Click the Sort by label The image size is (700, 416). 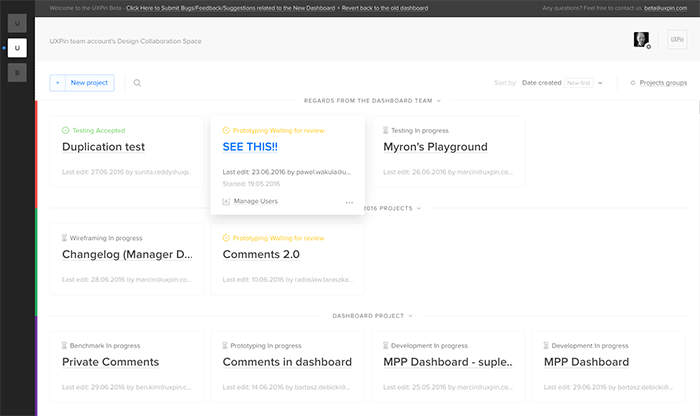(x=505, y=83)
